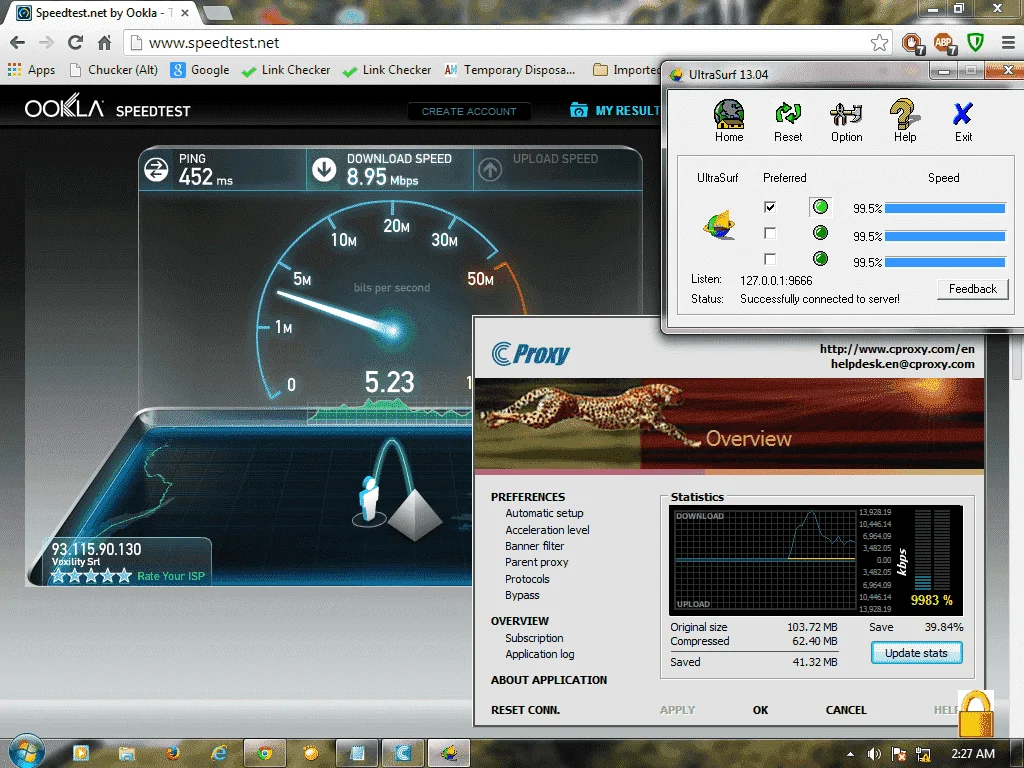This screenshot has width=1024, height=768.
Task: Open MY RESULTS on Speedtest
Action: (x=615, y=110)
